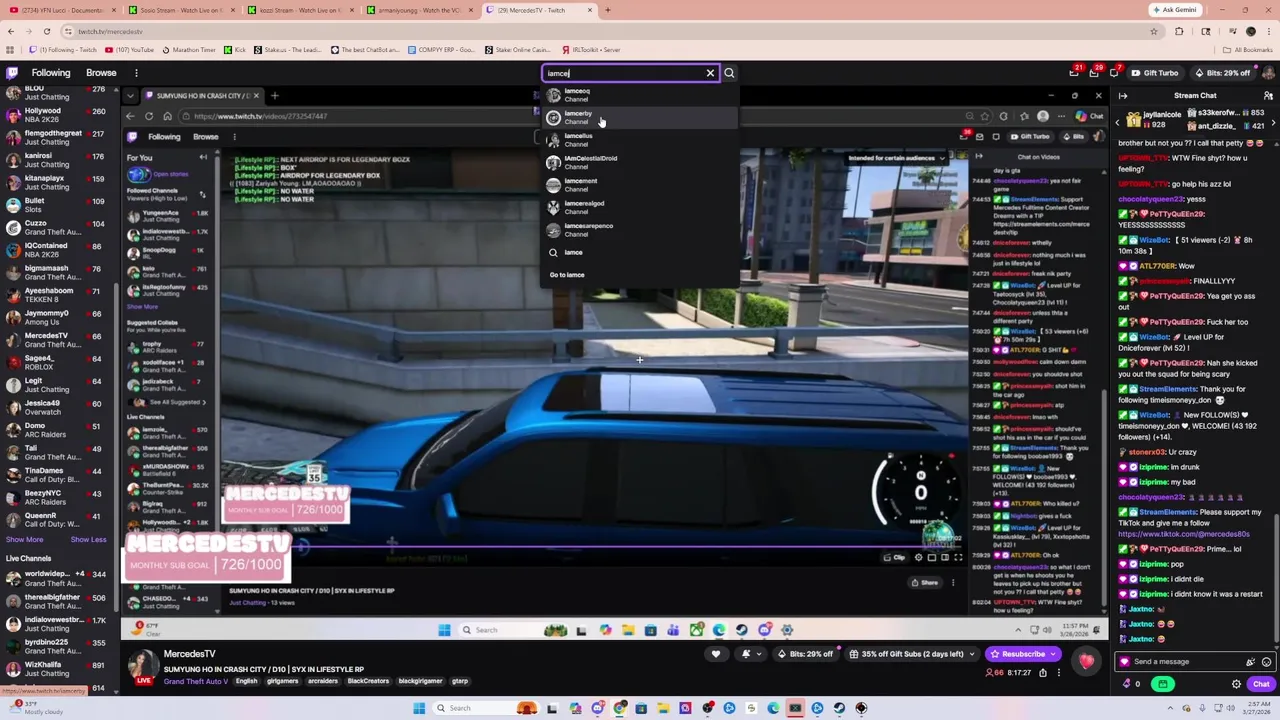Choose the plain iamce search term suggestion
The image size is (1280, 720).
pyautogui.click(x=640, y=252)
